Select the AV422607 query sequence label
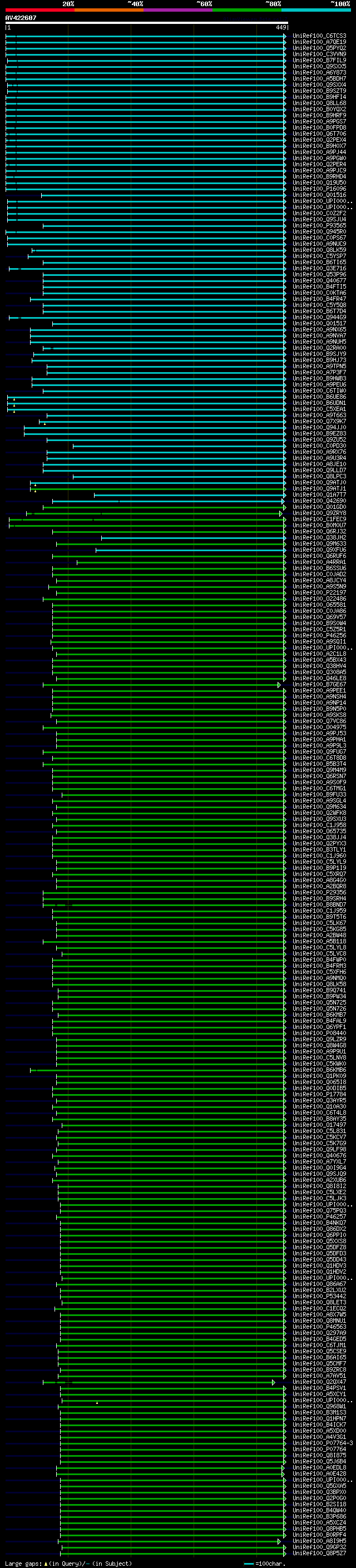This screenshot has height=1568, width=356. pyautogui.click(x=21, y=18)
